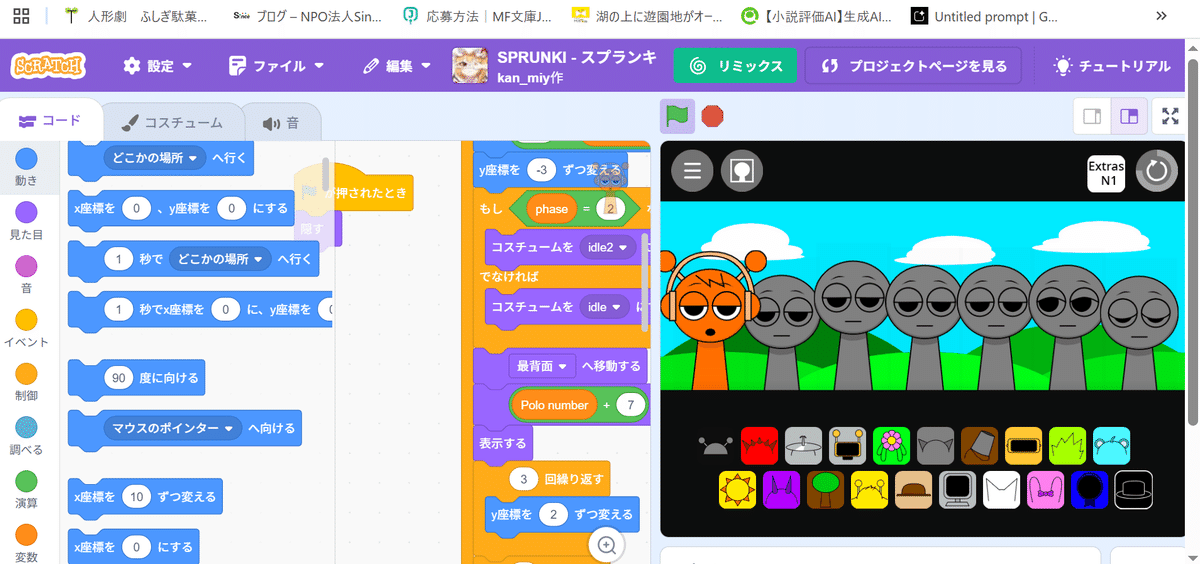The image size is (1200, 564).
Task: Switch to the 音 tab
Action: tap(281, 123)
